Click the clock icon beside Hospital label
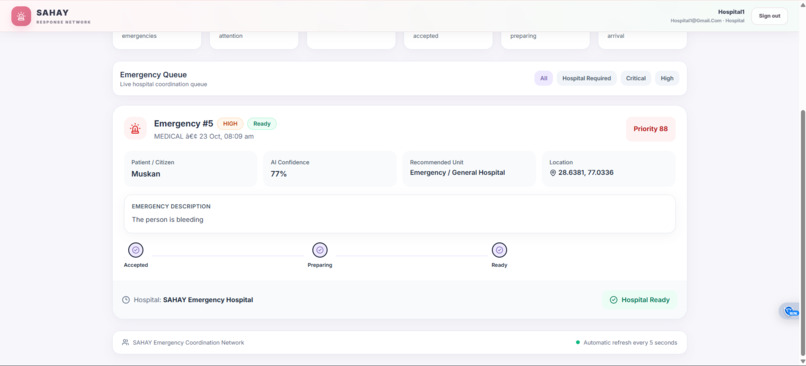 pyautogui.click(x=125, y=300)
